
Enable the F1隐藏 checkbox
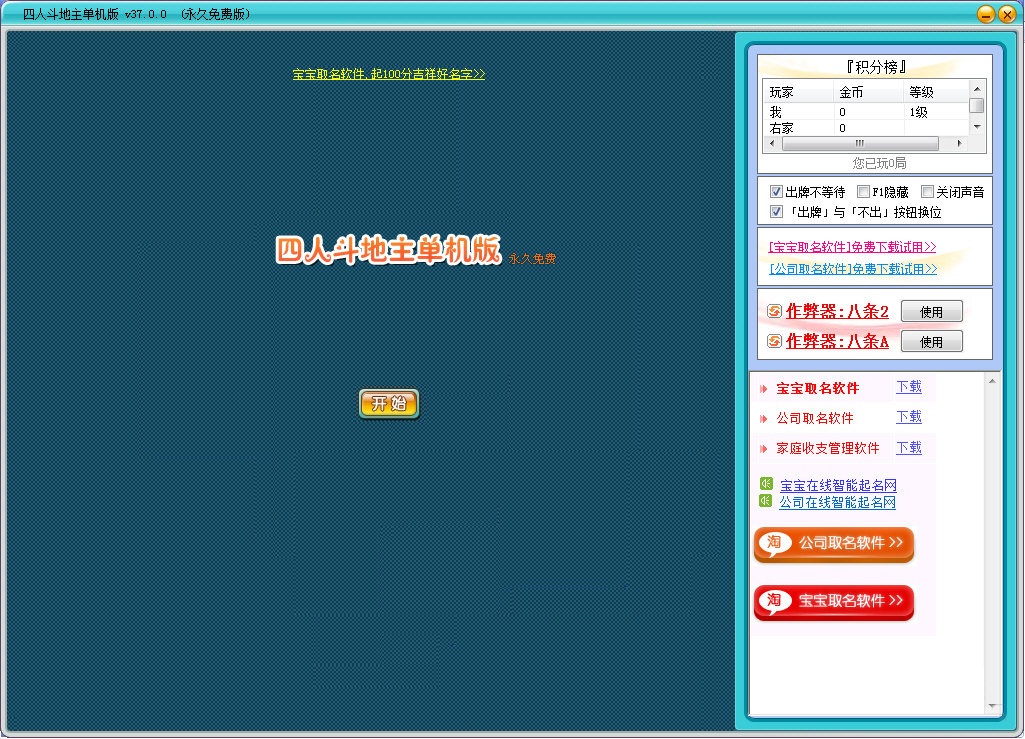click(x=863, y=192)
